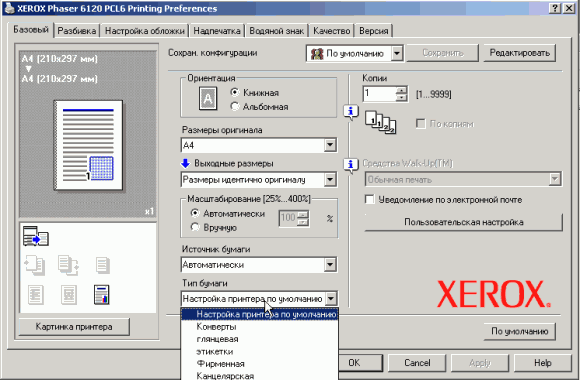Image resolution: width=580 pixels, height=380 pixels.
Task: Open Пользовательская настройка
Action: (x=463, y=222)
